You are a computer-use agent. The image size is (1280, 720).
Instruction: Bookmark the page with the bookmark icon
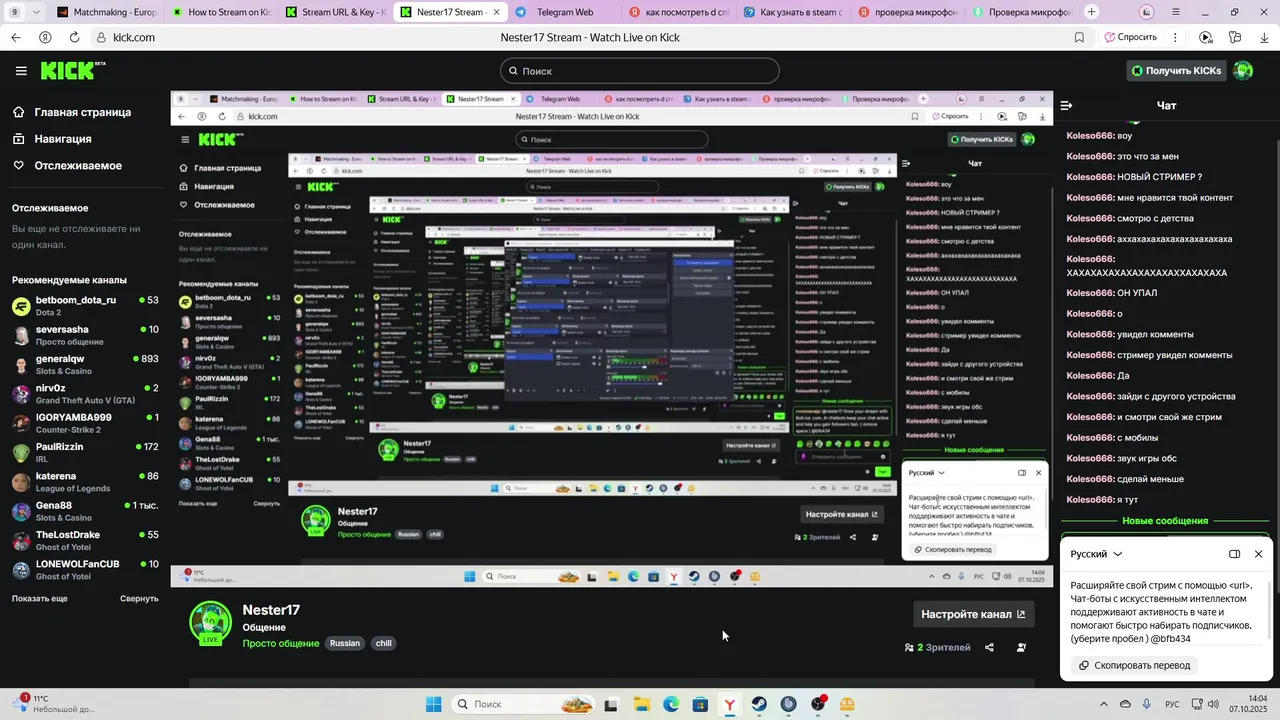coord(1079,37)
